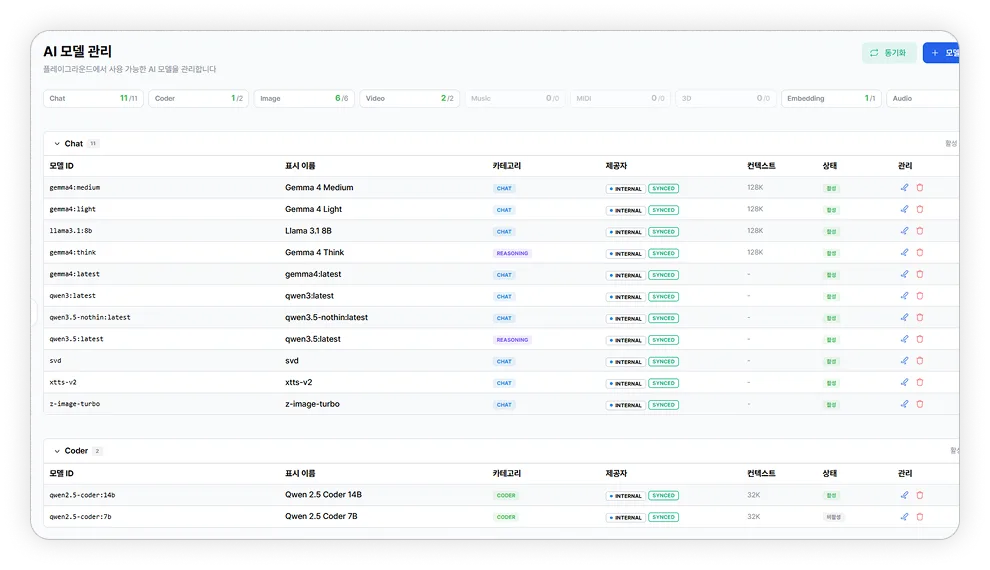
Task: Delete the z-image-turbo model
Action: tap(920, 404)
